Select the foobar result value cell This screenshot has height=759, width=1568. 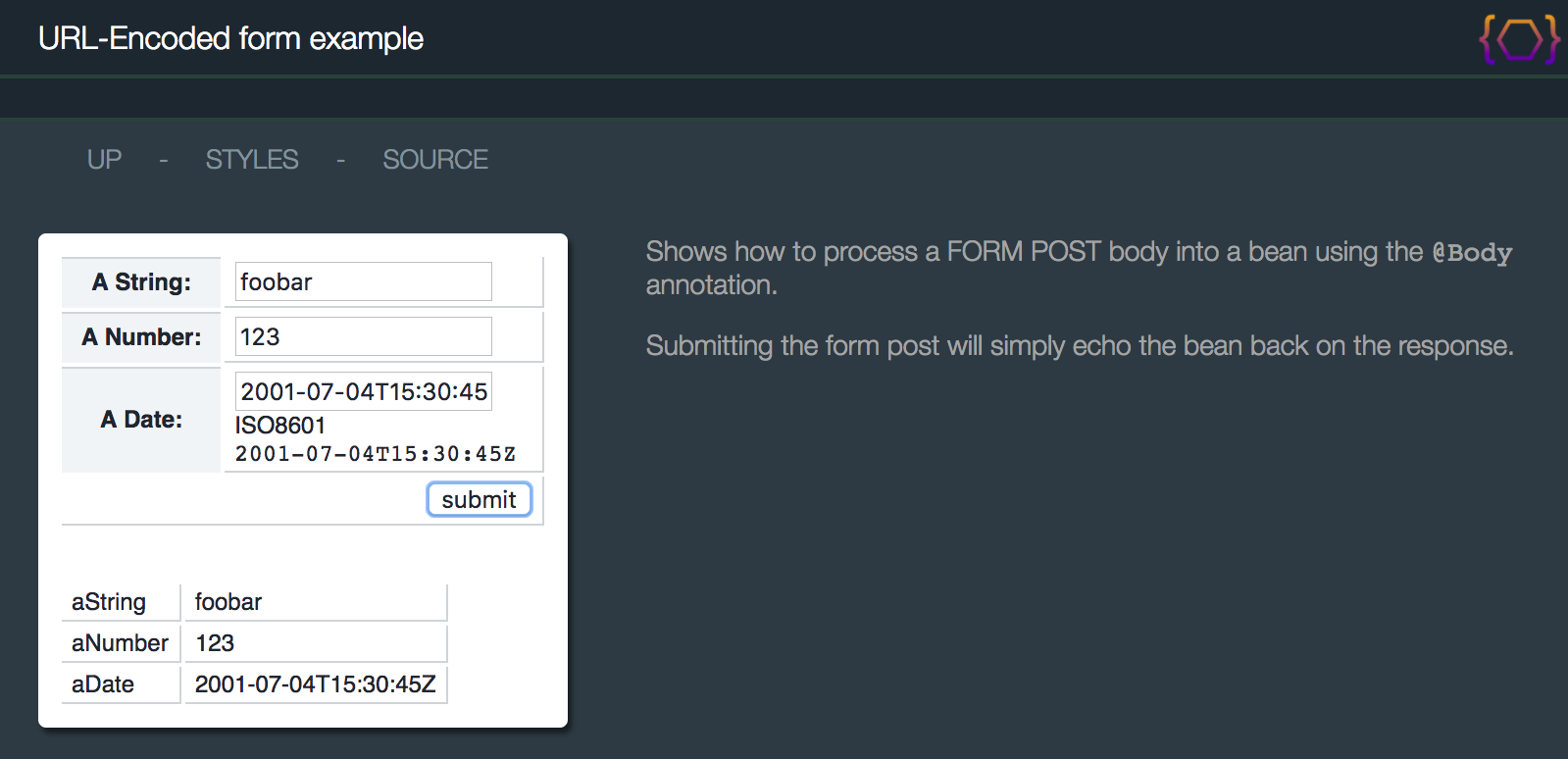[316, 602]
